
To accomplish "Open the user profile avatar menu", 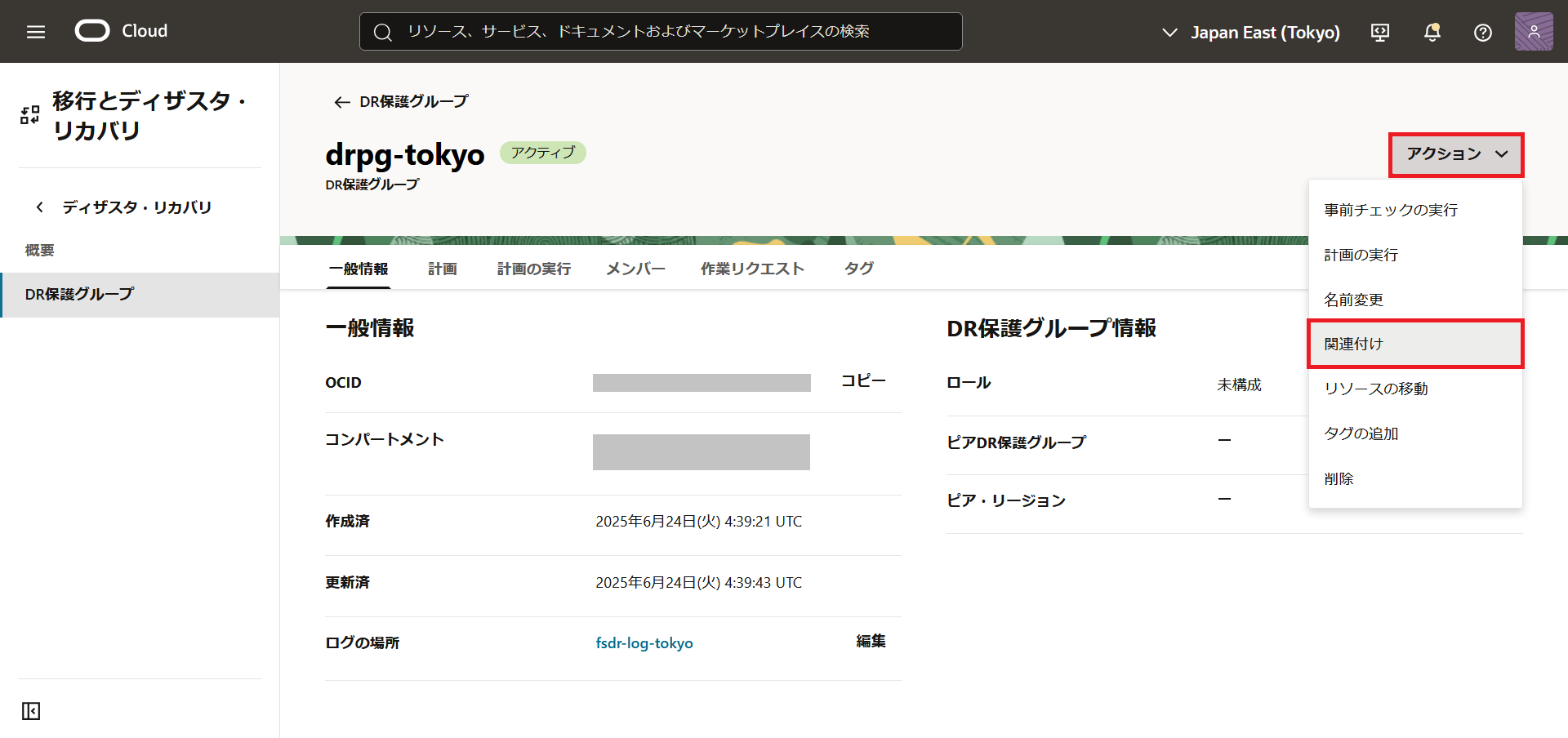I will pyautogui.click(x=1533, y=32).
